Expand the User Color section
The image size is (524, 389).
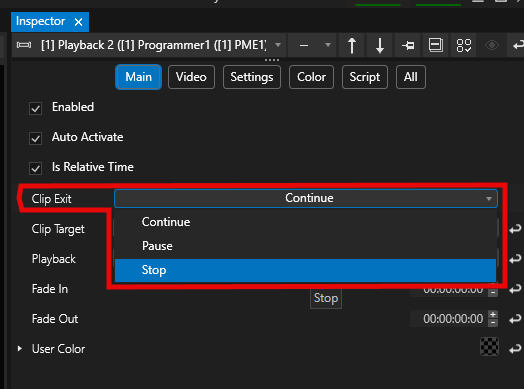pyautogui.click(x=20, y=349)
